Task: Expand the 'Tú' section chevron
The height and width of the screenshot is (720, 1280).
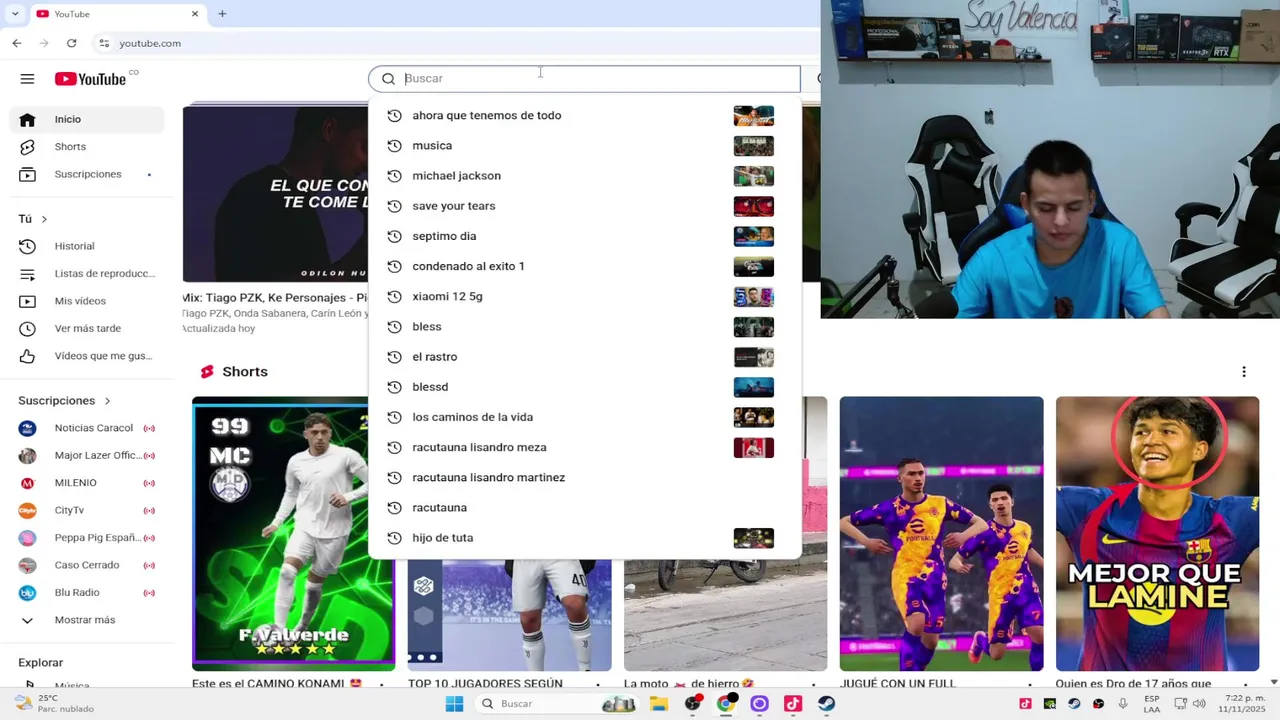Action: [44, 219]
